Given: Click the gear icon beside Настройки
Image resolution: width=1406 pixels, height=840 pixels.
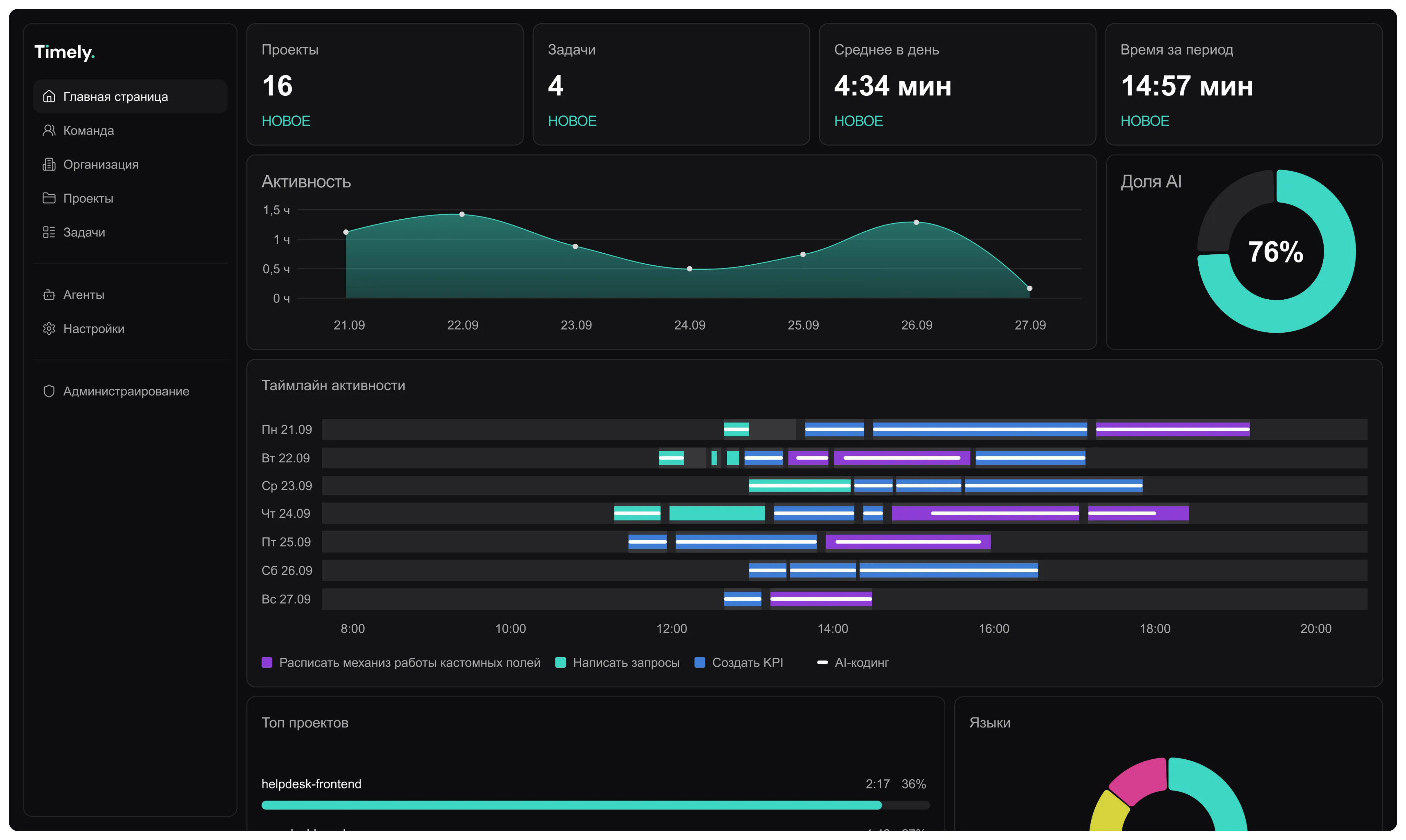Looking at the screenshot, I should click(49, 329).
